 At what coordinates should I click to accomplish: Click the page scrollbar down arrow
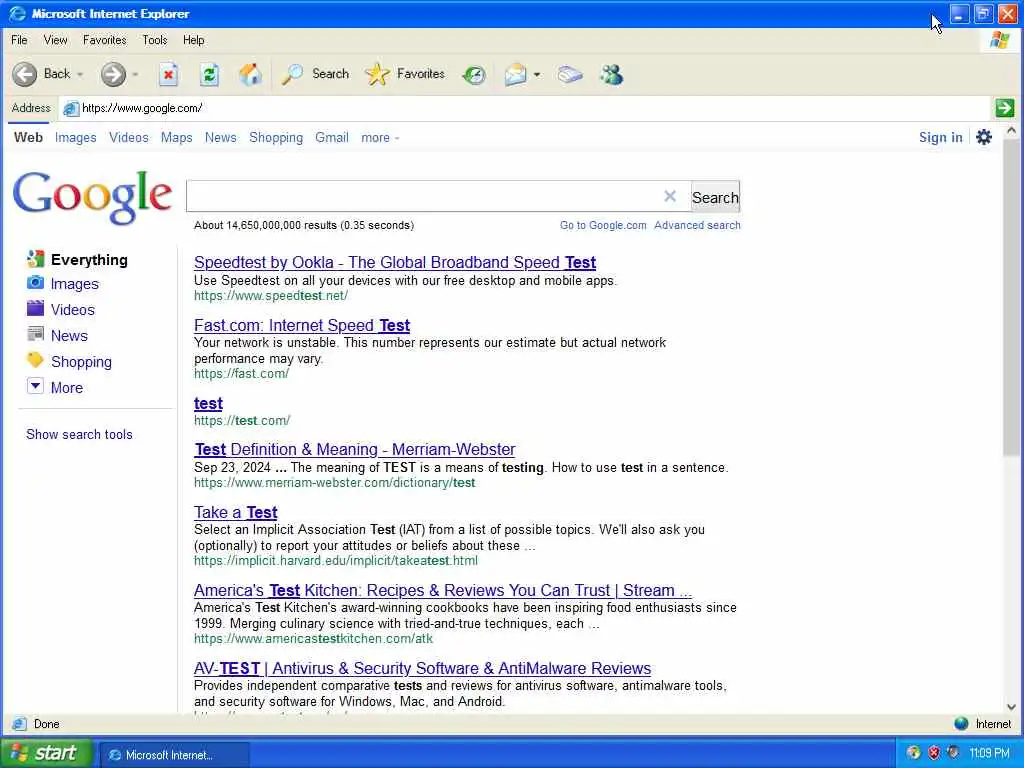pos(1012,706)
